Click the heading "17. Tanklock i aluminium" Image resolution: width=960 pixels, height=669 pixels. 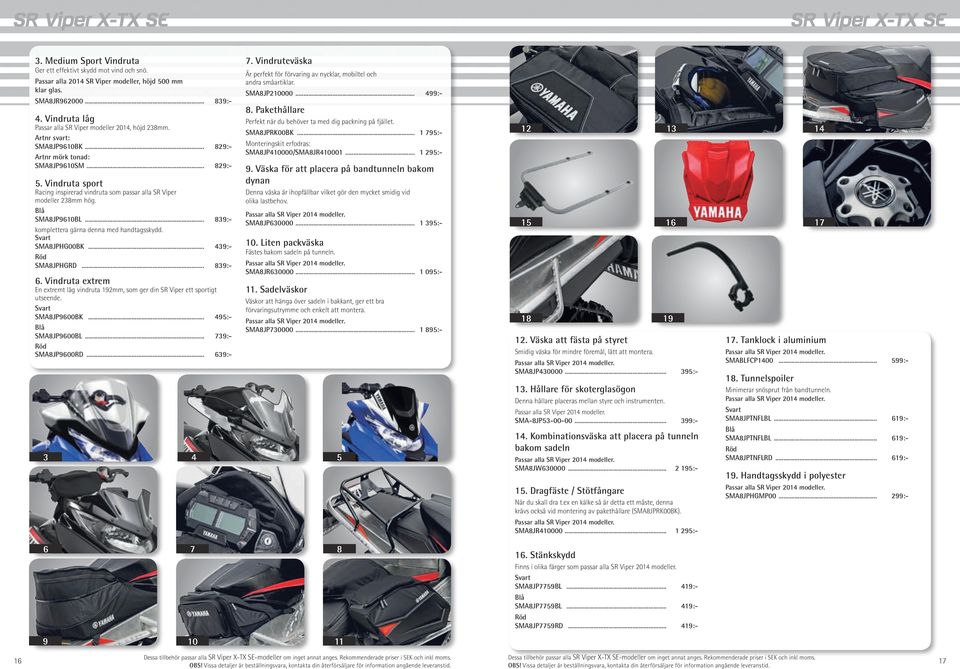776,340
